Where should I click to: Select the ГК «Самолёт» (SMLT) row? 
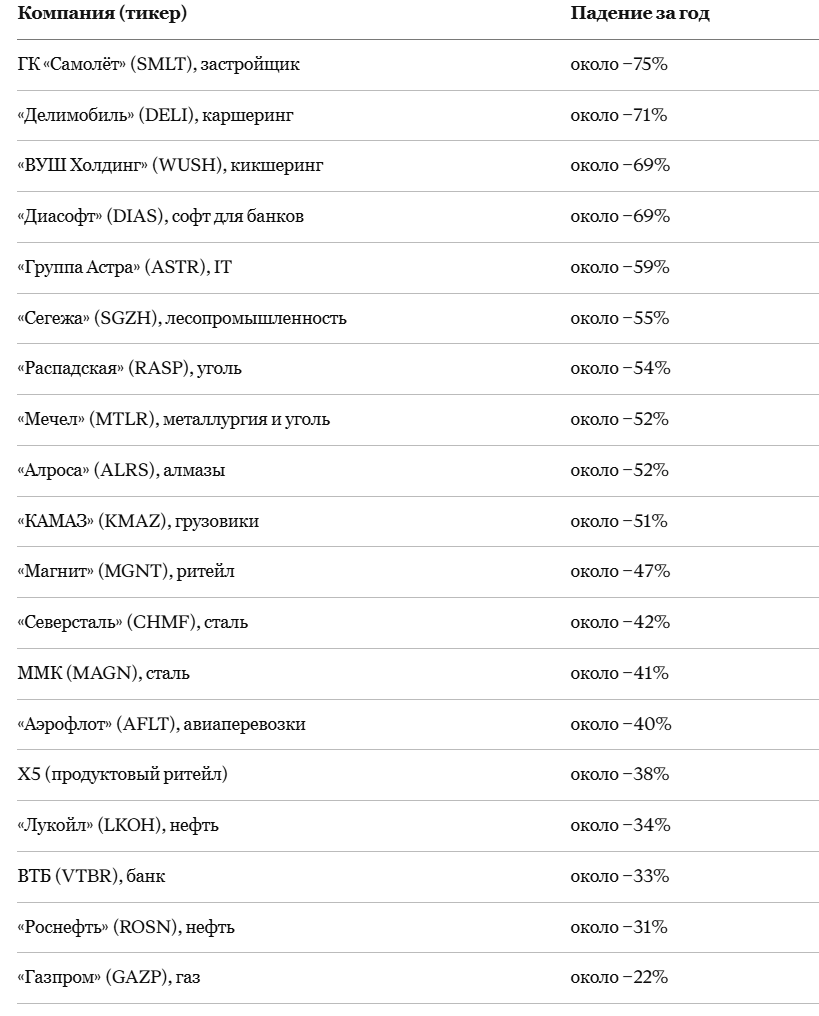pos(418,65)
